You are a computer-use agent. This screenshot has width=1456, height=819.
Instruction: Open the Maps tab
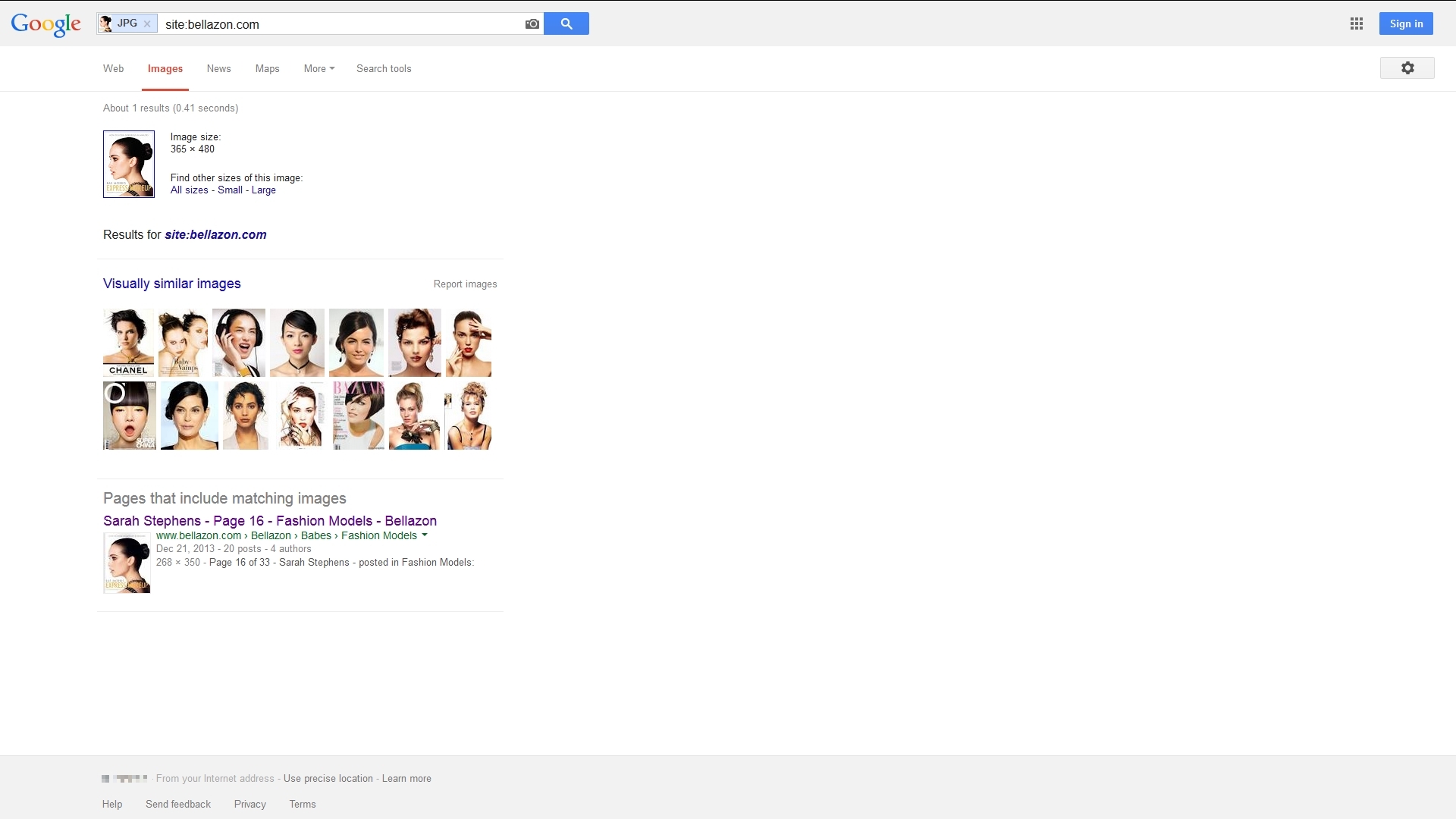(267, 69)
